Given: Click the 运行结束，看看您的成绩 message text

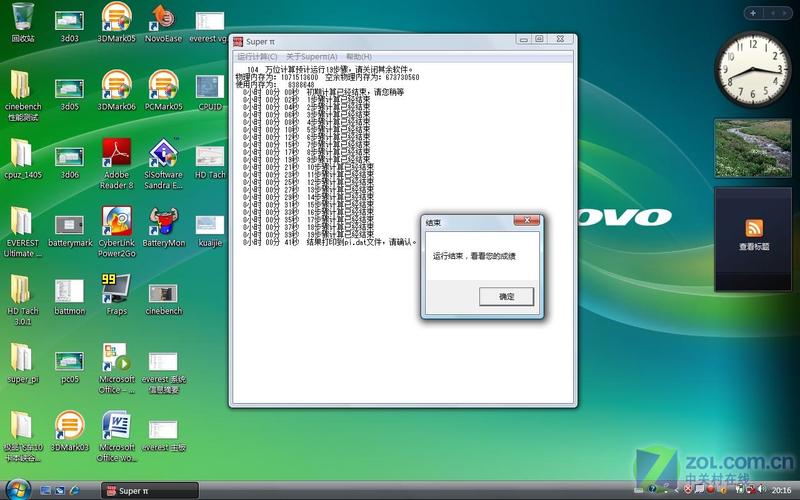Looking at the screenshot, I should [474, 256].
